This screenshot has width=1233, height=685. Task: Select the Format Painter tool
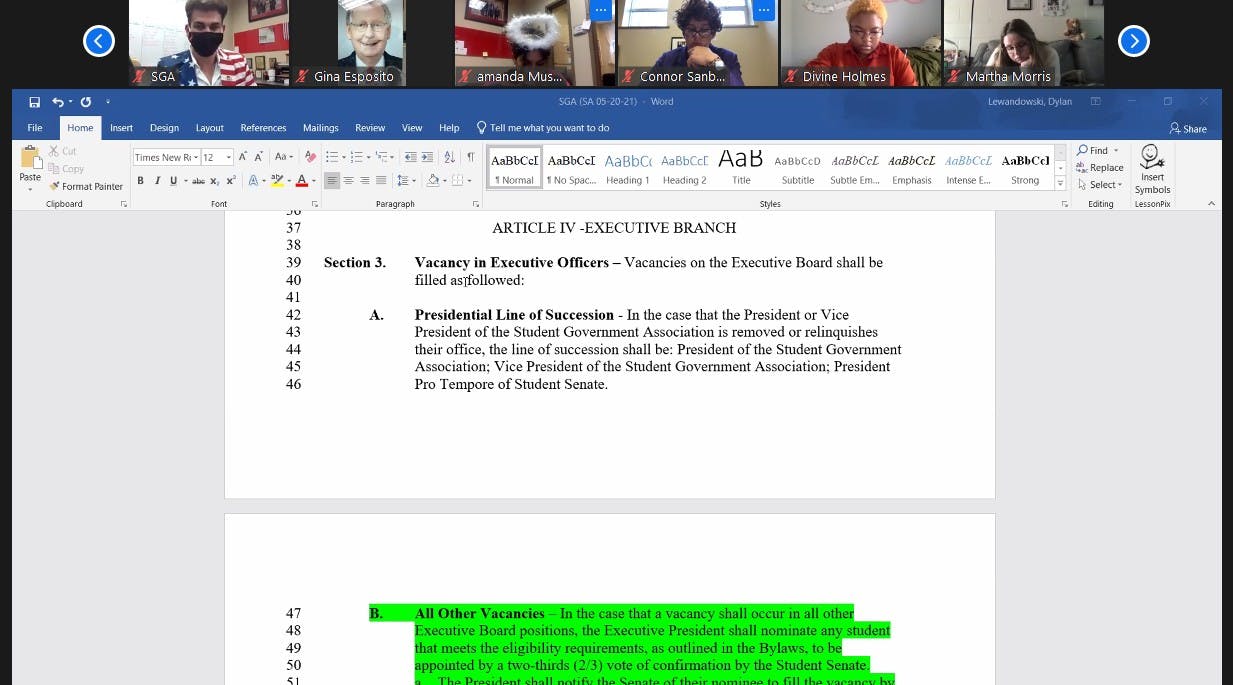[86, 187]
